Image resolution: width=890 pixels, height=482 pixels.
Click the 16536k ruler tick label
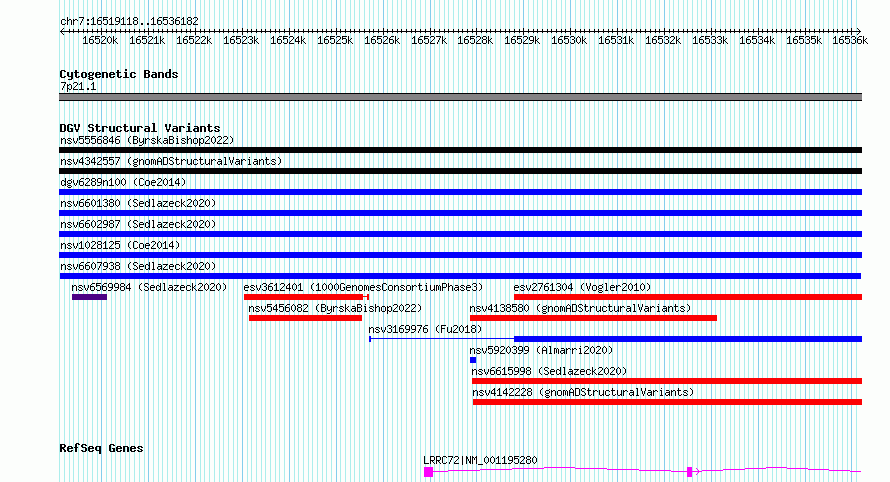[850, 41]
